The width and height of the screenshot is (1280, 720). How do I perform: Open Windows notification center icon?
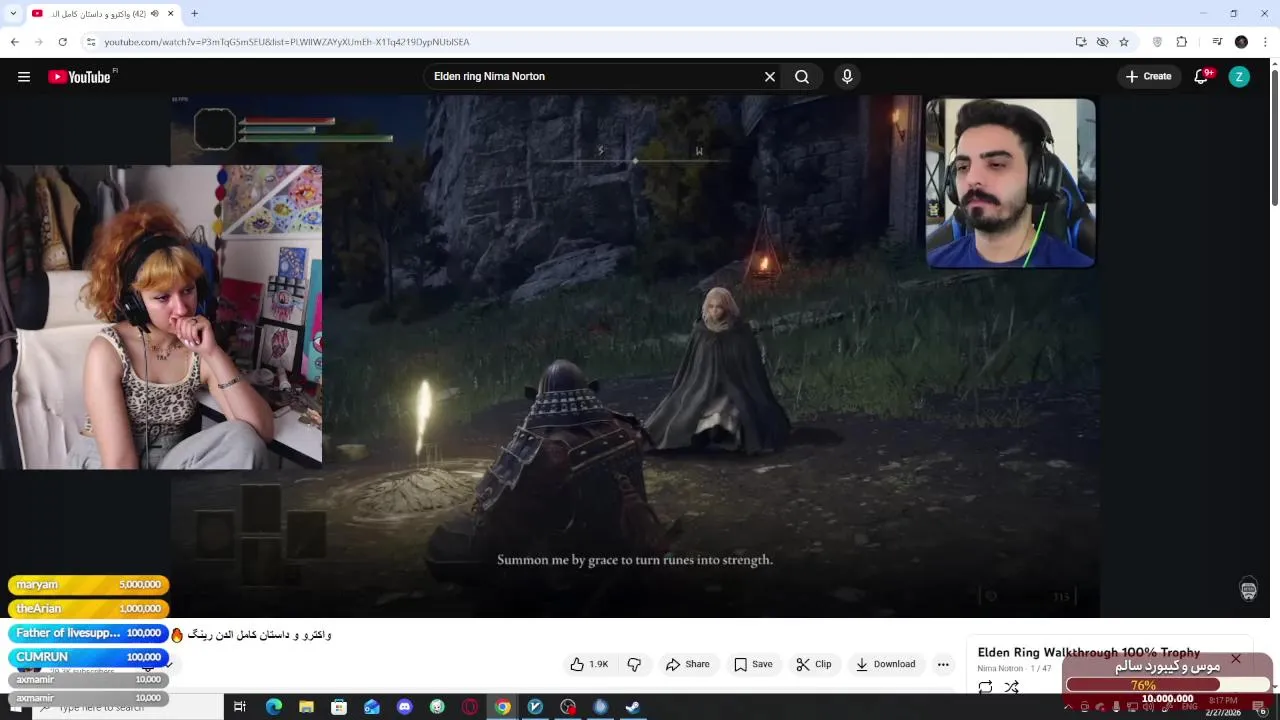[1259, 708]
